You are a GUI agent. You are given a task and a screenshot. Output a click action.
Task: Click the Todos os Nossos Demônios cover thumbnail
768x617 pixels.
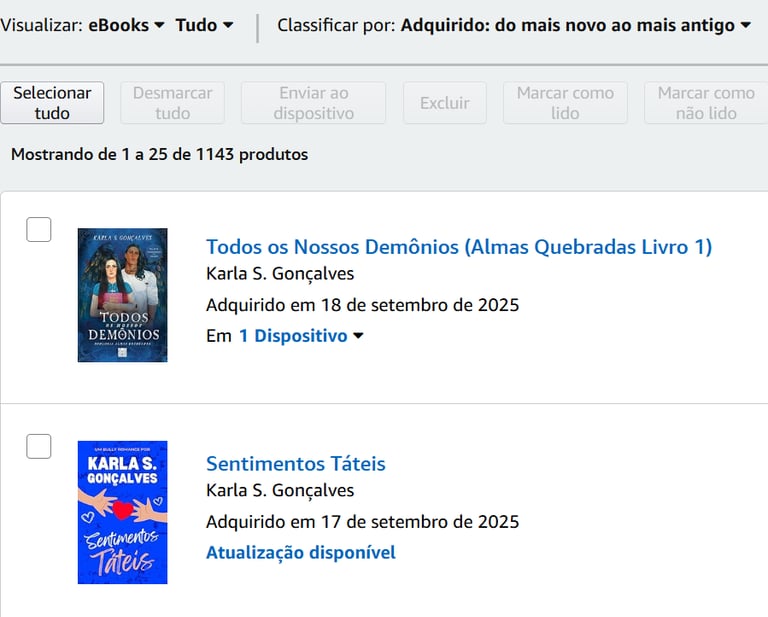point(122,295)
